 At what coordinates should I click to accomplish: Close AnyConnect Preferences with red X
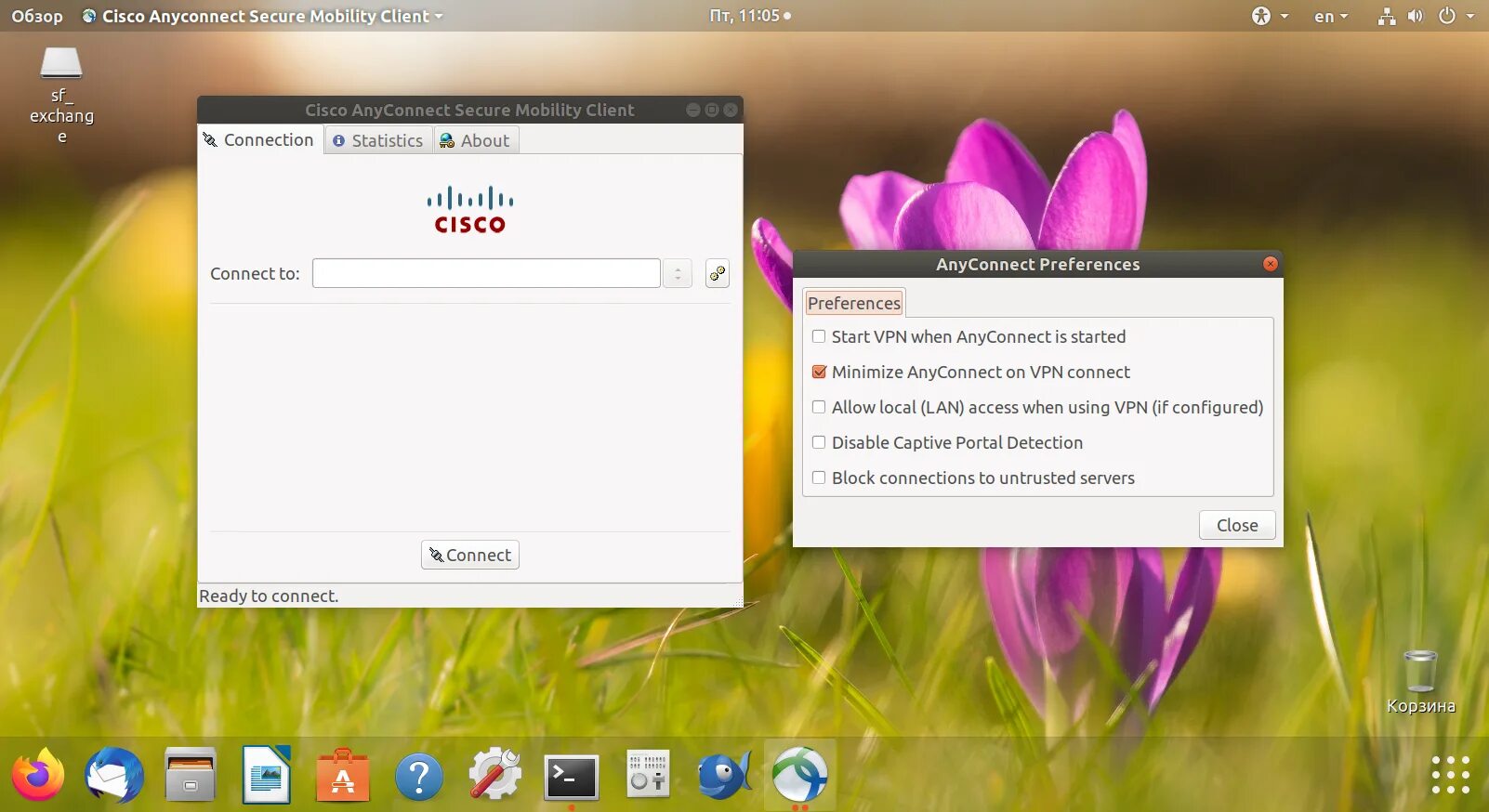[1271, 264]
